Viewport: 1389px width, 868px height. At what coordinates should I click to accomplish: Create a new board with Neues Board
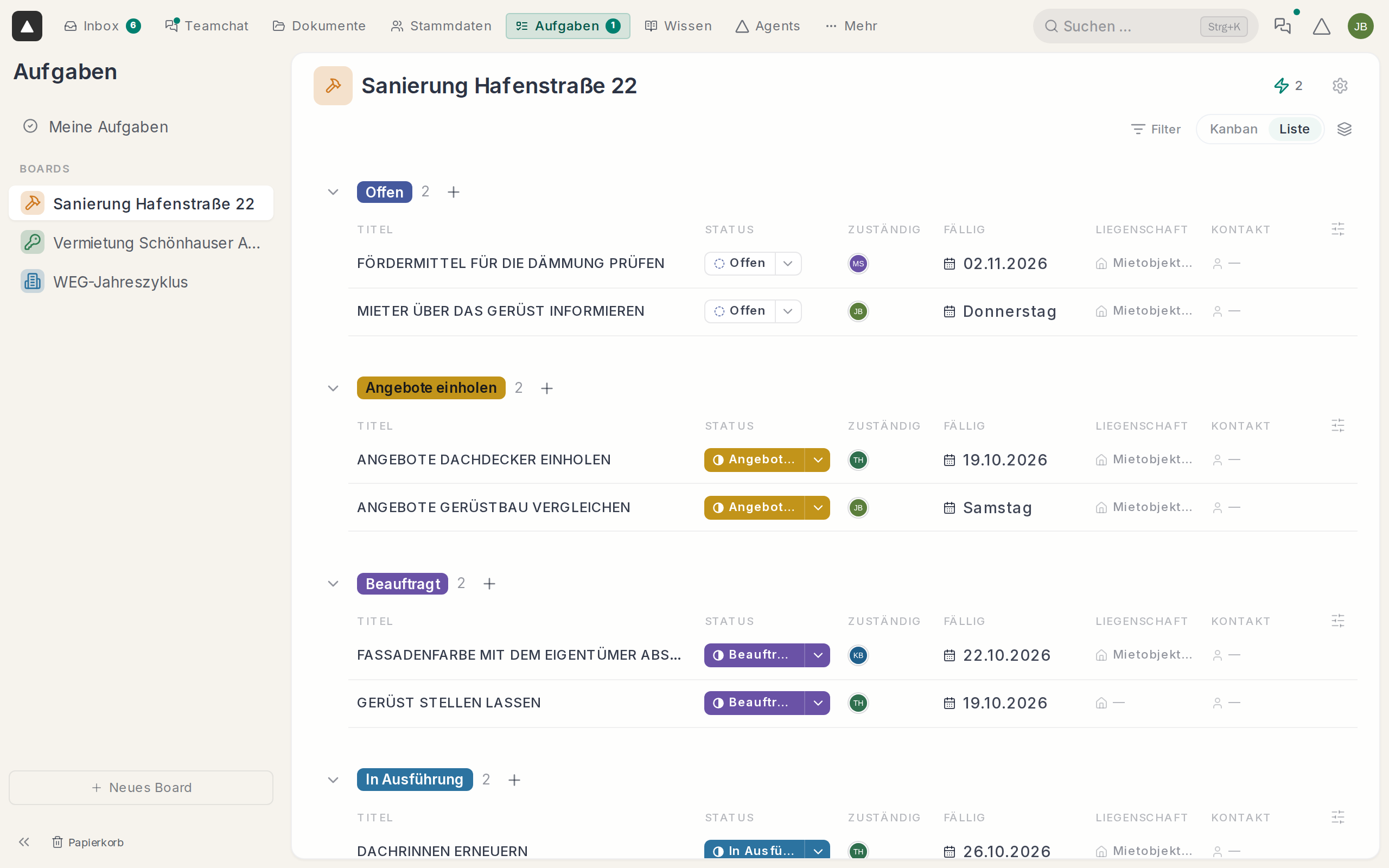tap(141, 788)
